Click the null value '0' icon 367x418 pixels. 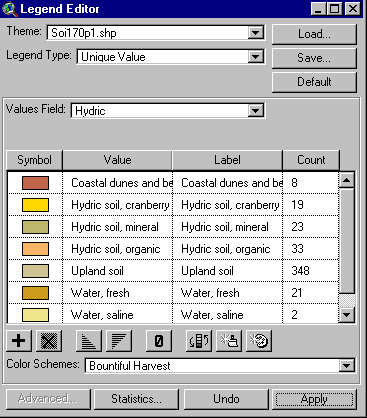(x=159, y=341)
